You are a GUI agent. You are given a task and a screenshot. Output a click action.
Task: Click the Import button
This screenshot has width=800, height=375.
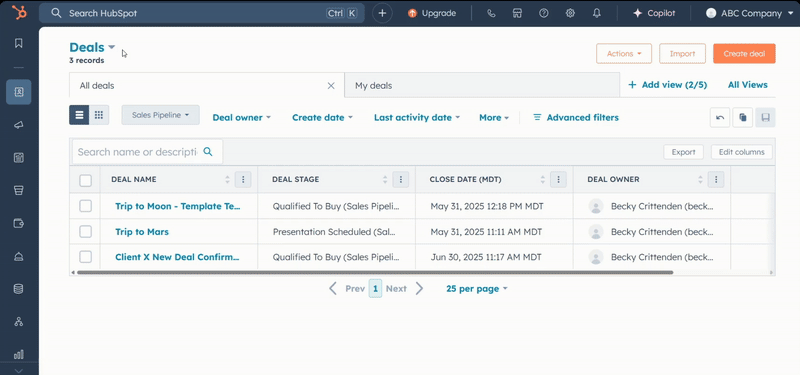[x=682, y=54]
